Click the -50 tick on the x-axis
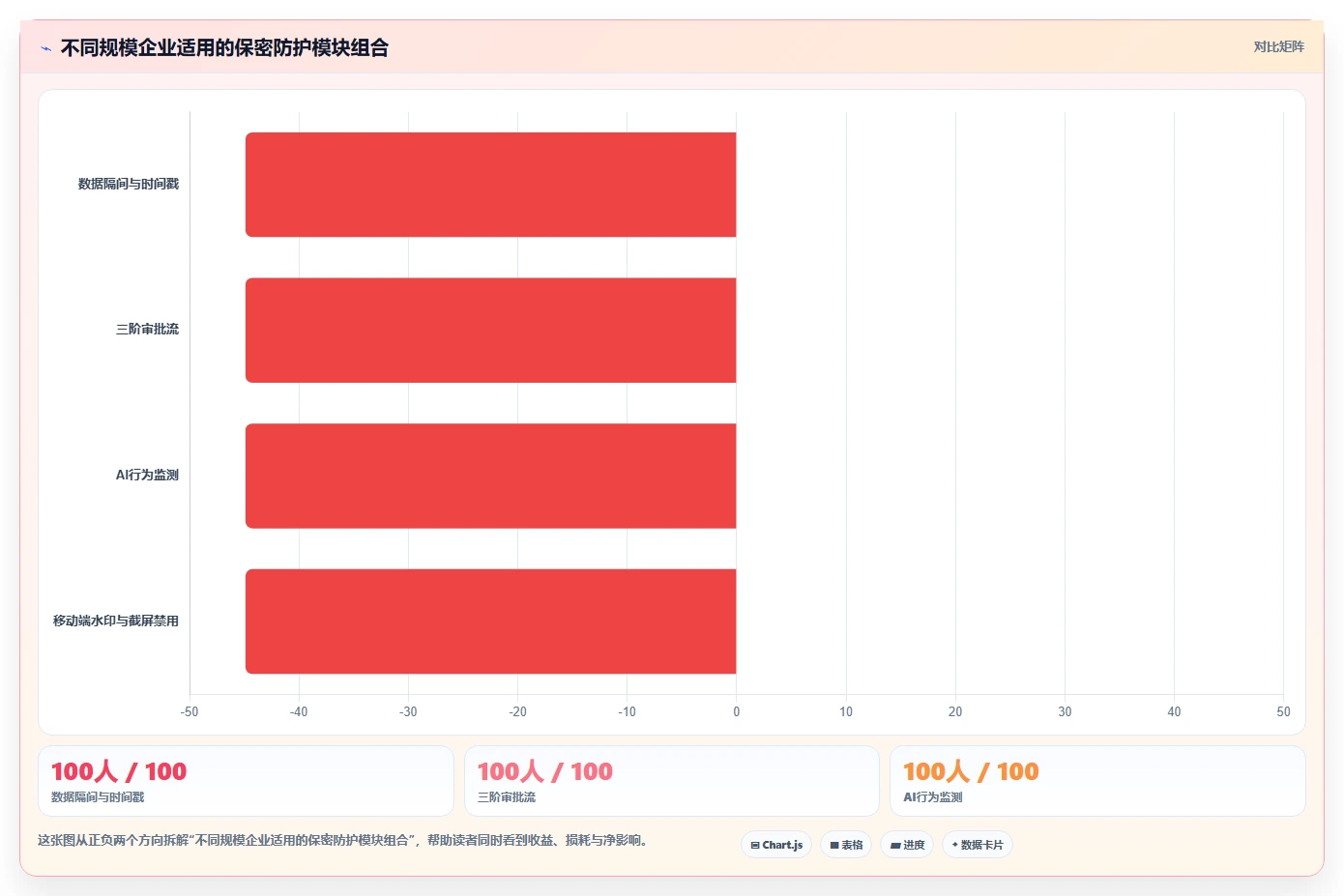The height and width of the screenshot is (896, 1344). click(190, 711)
